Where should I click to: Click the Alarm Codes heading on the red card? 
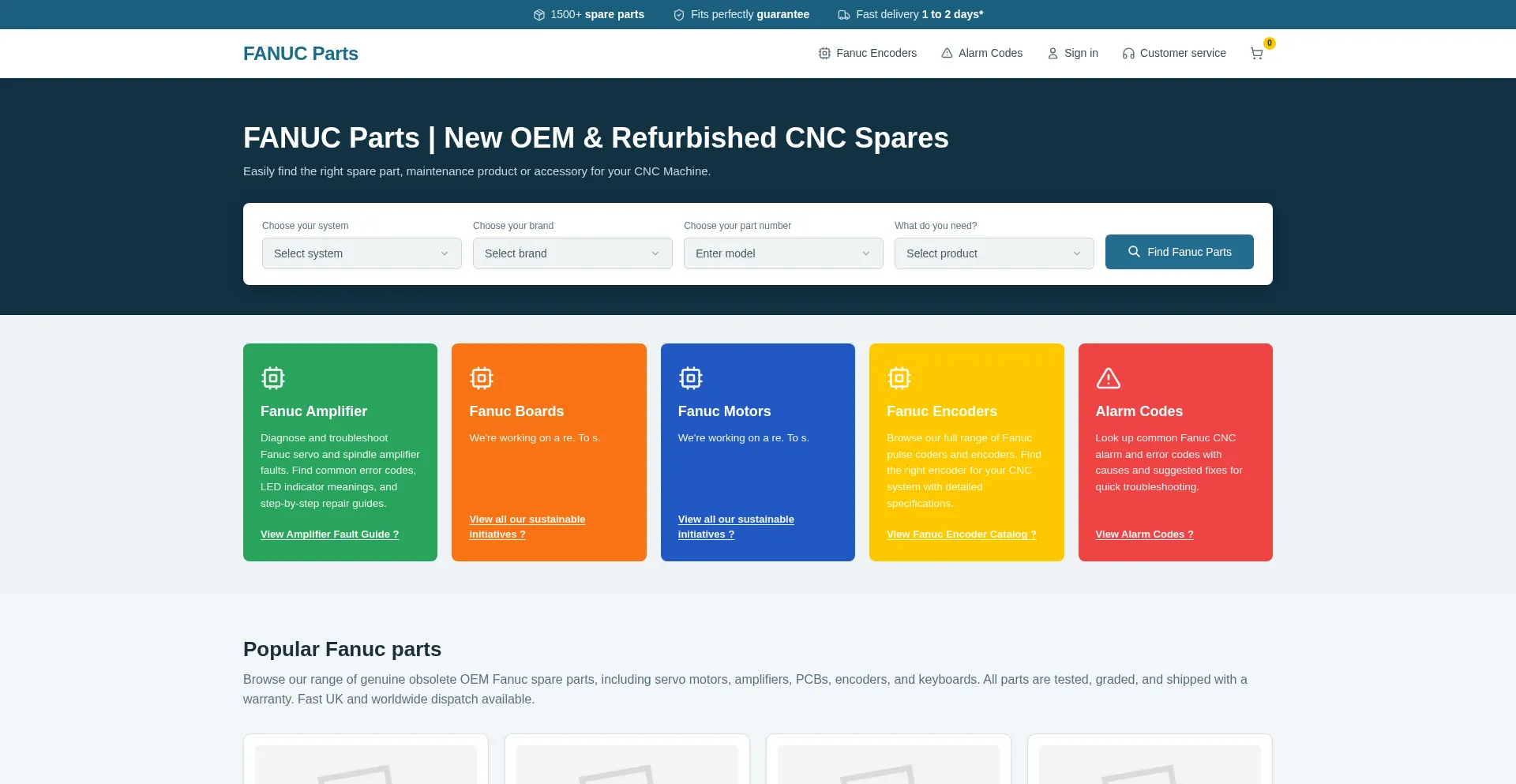tap(1139, 411)
